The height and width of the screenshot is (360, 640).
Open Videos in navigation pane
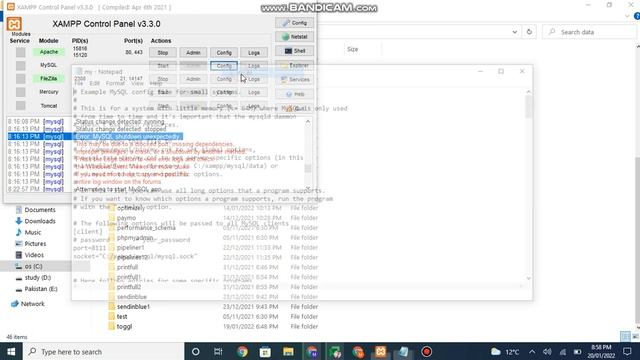tap(34, 255)
